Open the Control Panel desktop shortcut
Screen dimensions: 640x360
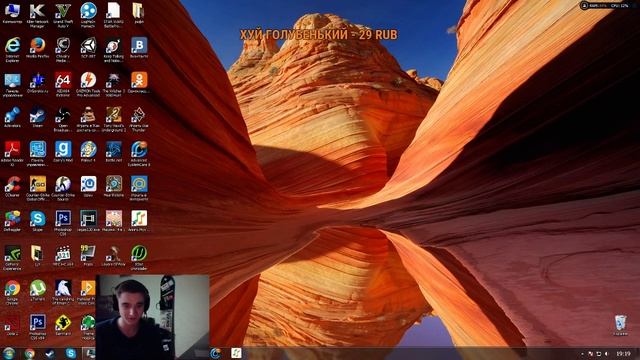pyautogui.click(x=12, y=84)
